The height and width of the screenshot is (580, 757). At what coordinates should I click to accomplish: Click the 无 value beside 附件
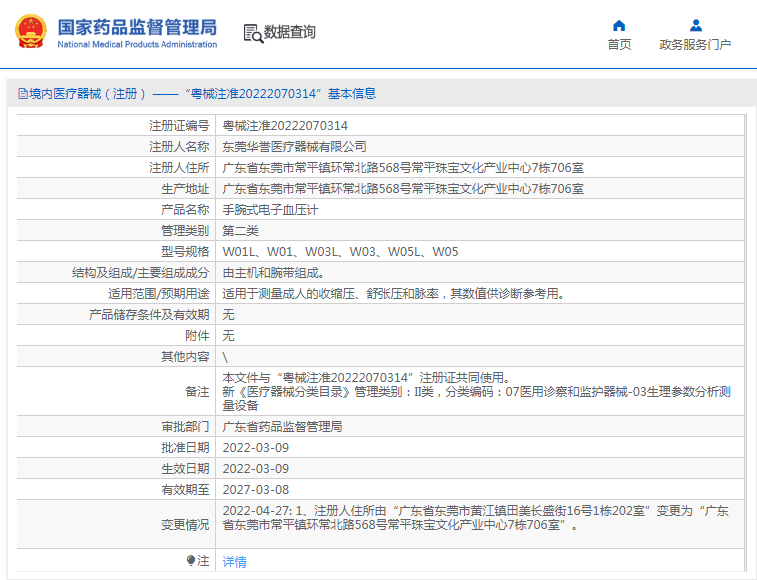pyautogui.click(x=228, y=336)
